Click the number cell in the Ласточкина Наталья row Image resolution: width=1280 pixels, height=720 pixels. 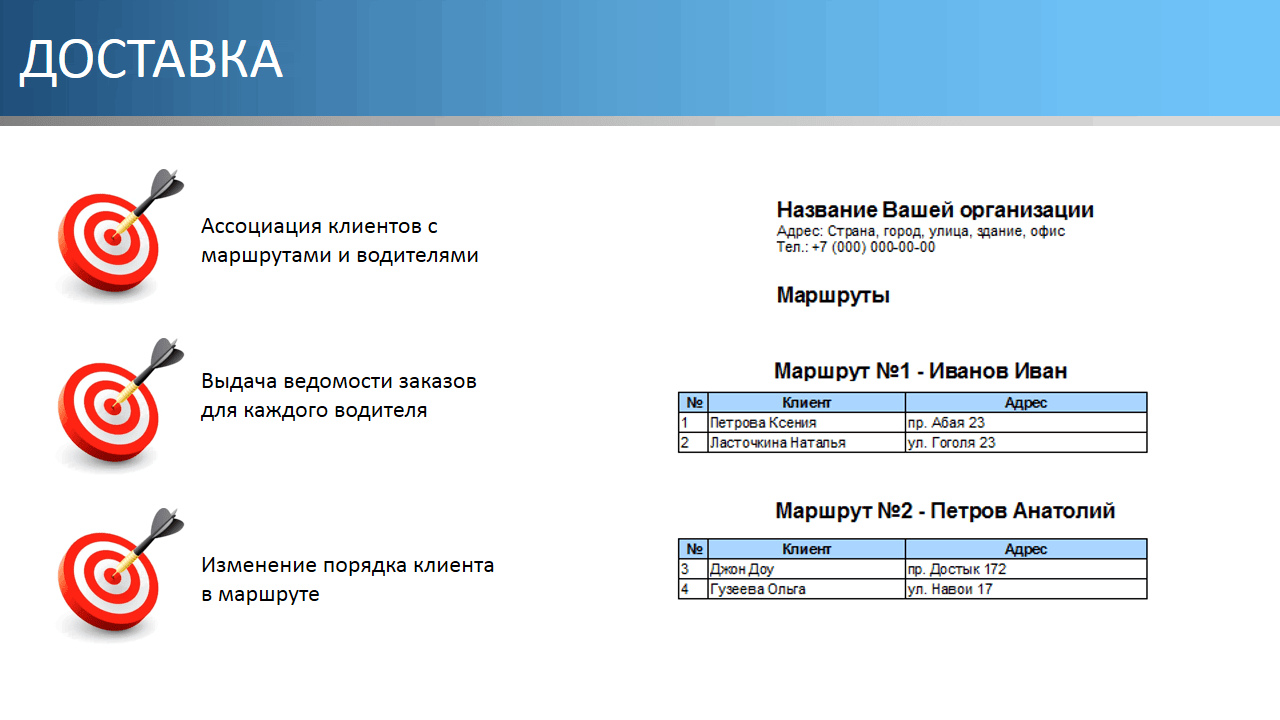(693, 442)
